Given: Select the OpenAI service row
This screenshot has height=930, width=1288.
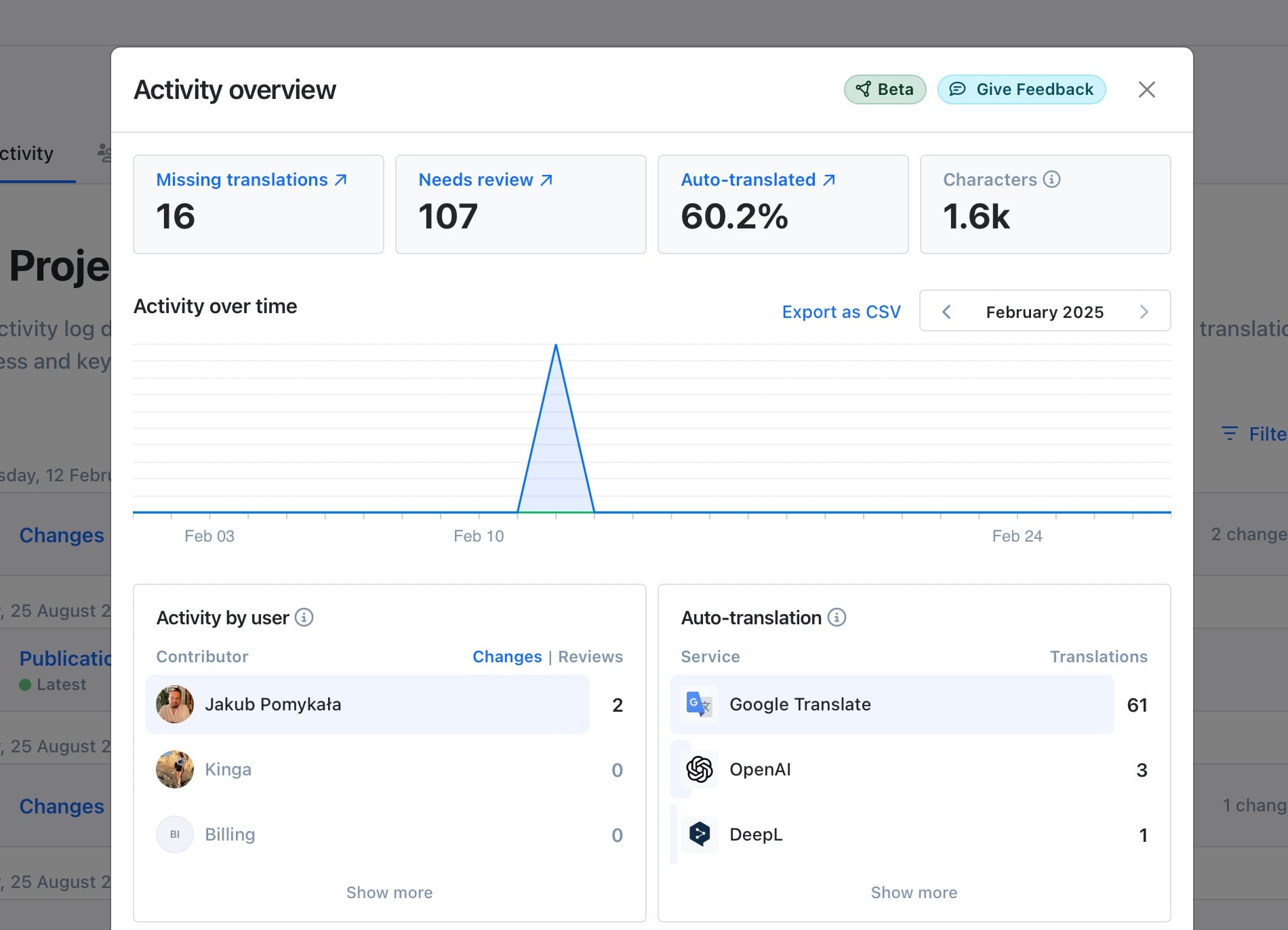Looking at the screenshot, I should tap(914, 769).
